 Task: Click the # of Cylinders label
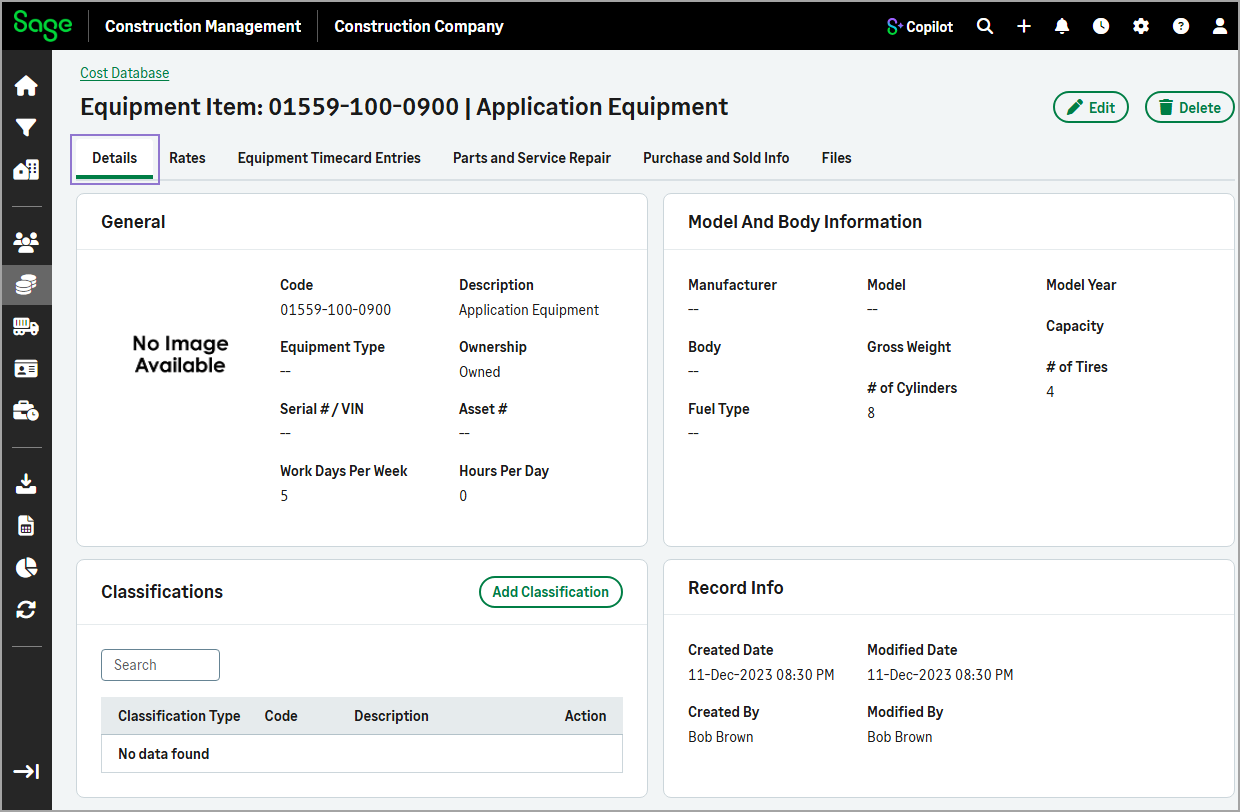[912, 388]
